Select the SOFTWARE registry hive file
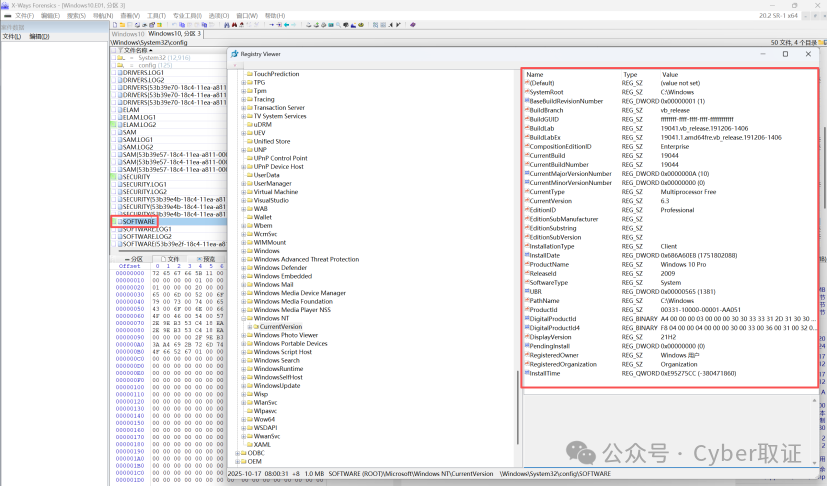This screenshot has height=486, width=828. (x=137, y=221)
